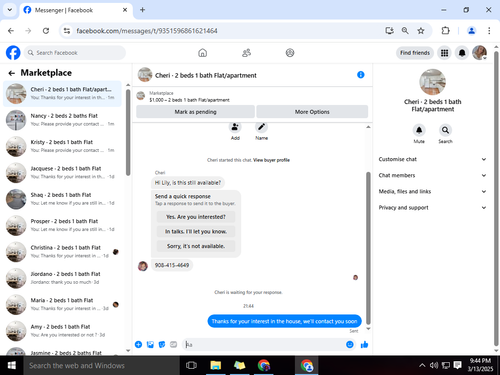Open File Explorer from taskbar
The image size is (500, 375).
pyautogui.click(x=216, y=365)
